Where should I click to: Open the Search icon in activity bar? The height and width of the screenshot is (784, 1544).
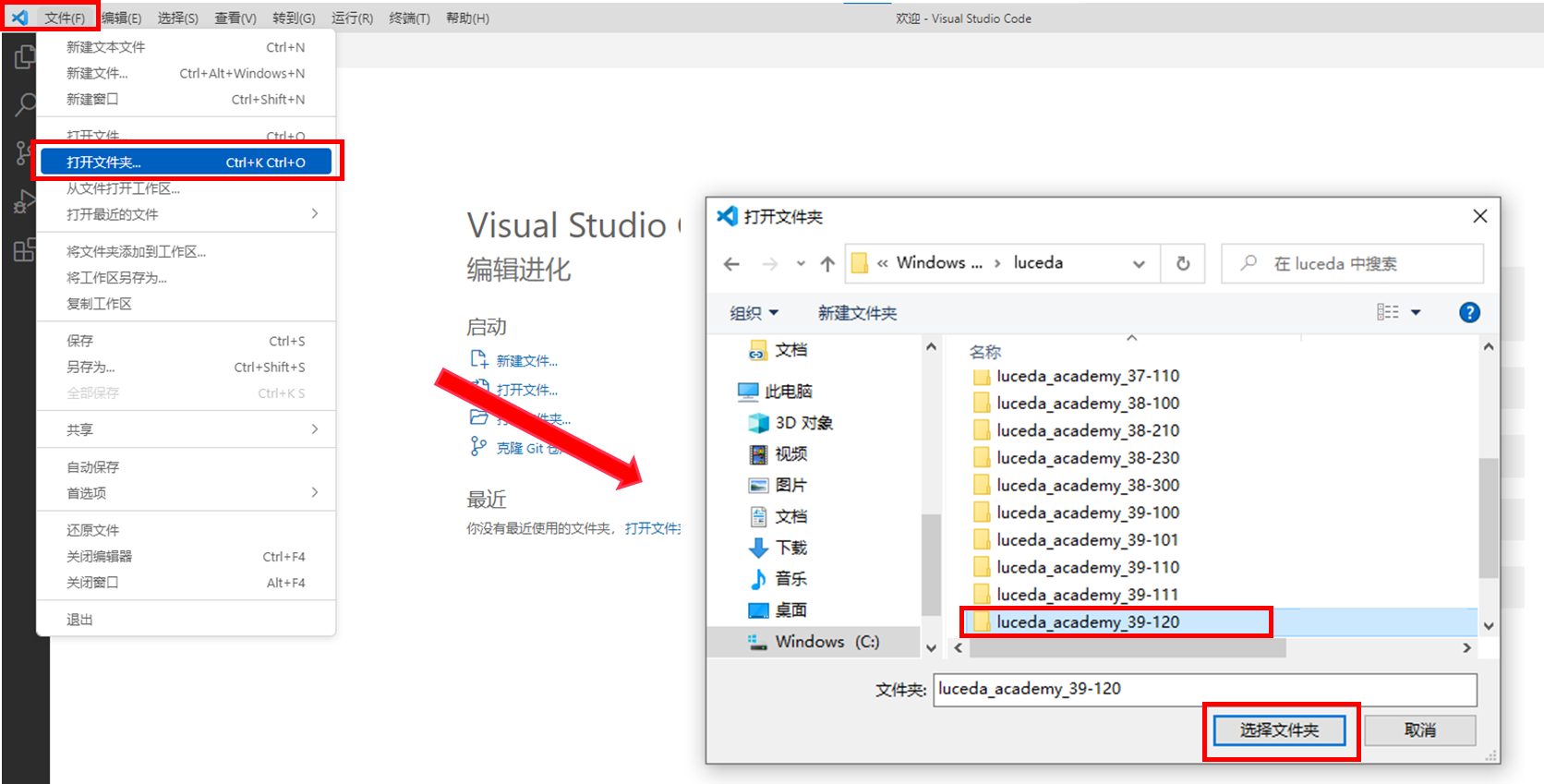(x=25, y=104)
